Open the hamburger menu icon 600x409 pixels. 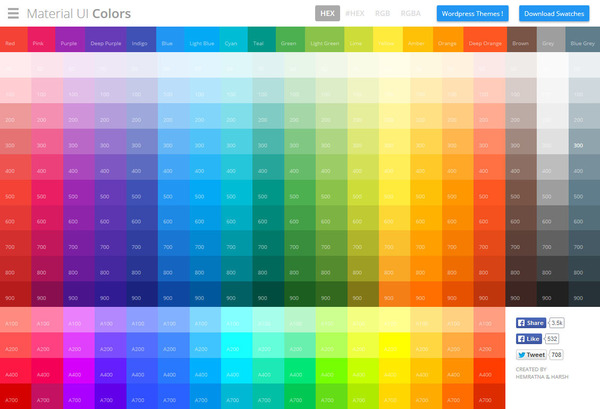pyautogui.click(x=13, y=13)
